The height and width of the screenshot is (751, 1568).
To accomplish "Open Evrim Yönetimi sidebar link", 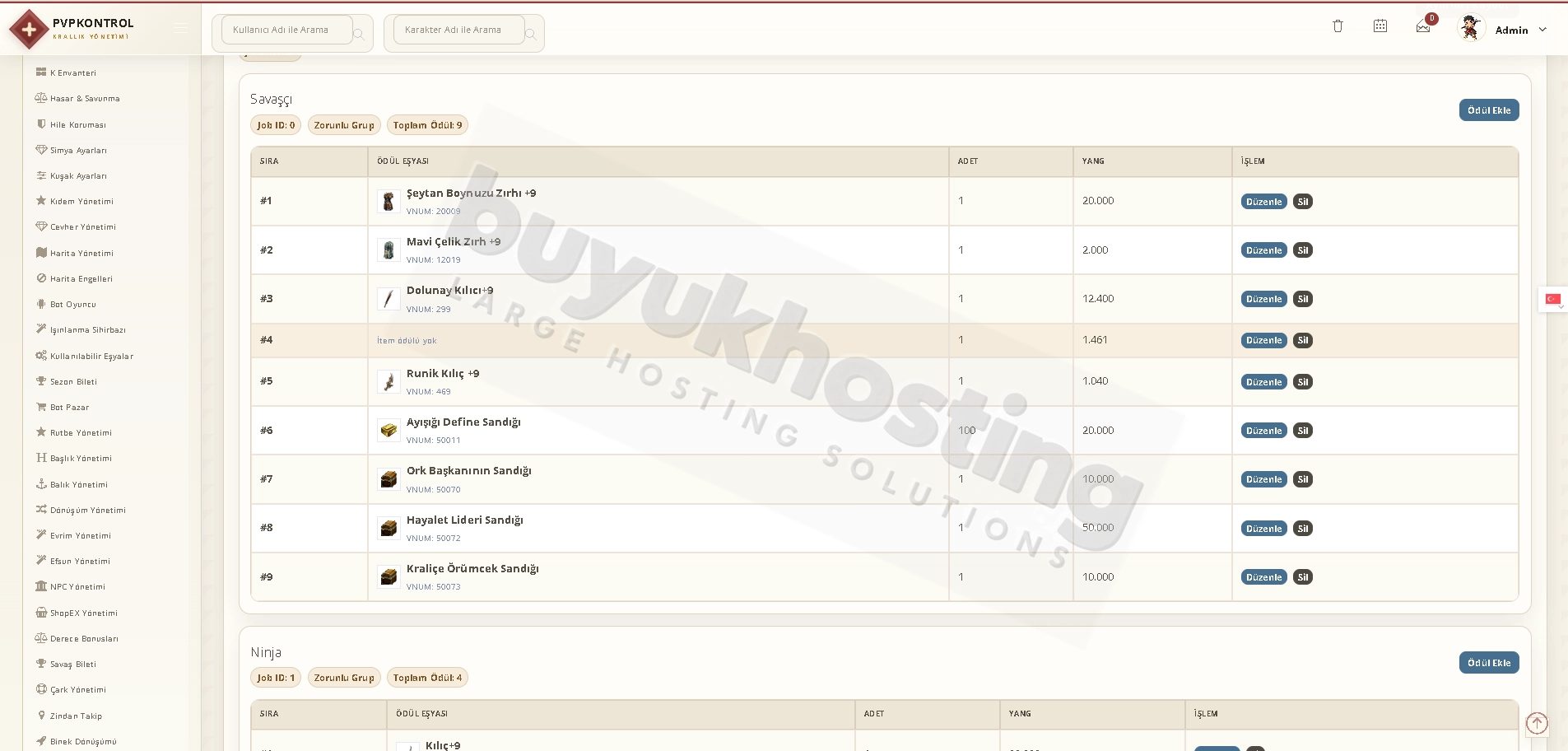I will (73, 535).
